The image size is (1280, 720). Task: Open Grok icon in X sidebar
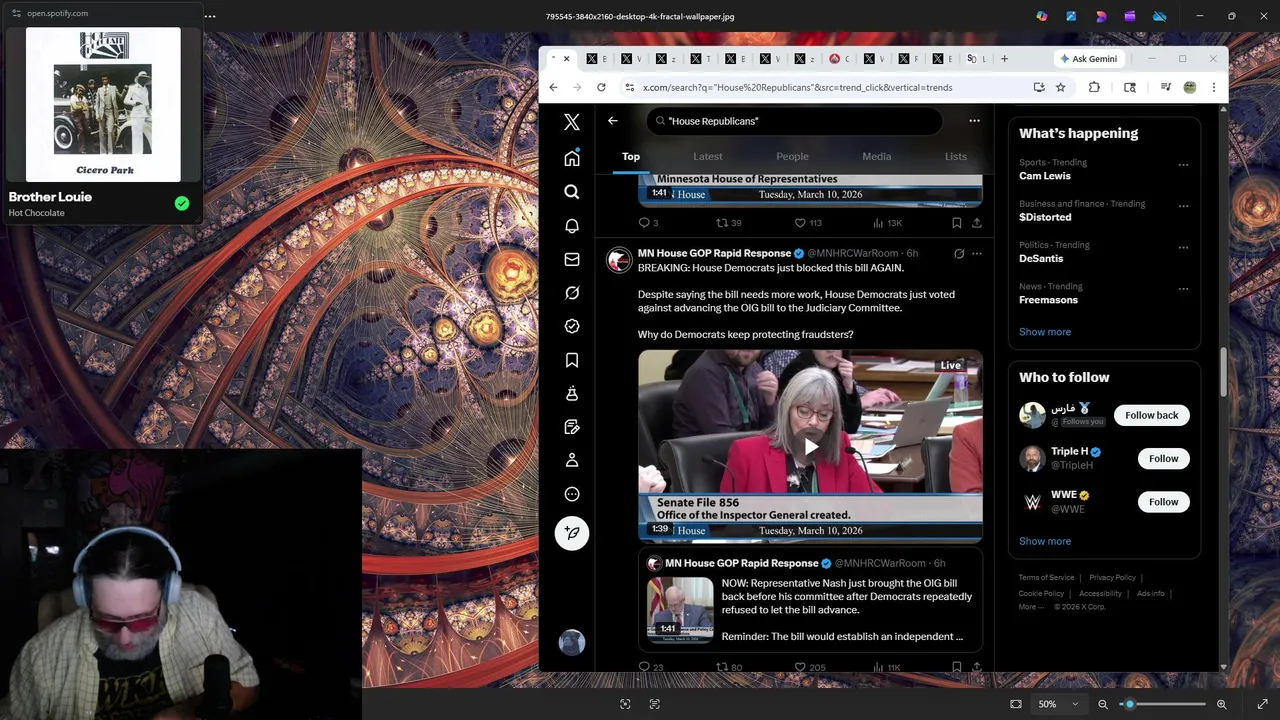click(572, 293)
